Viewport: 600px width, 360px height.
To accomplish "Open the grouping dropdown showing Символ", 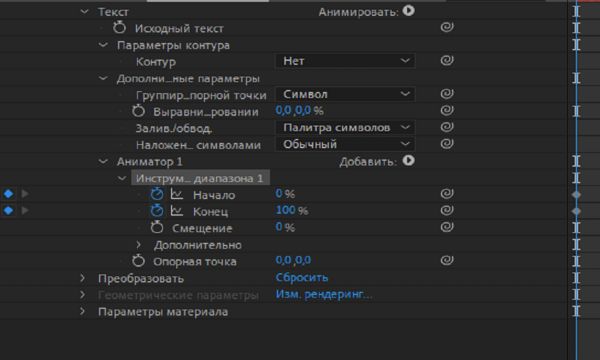I will (x=345, y=94).
